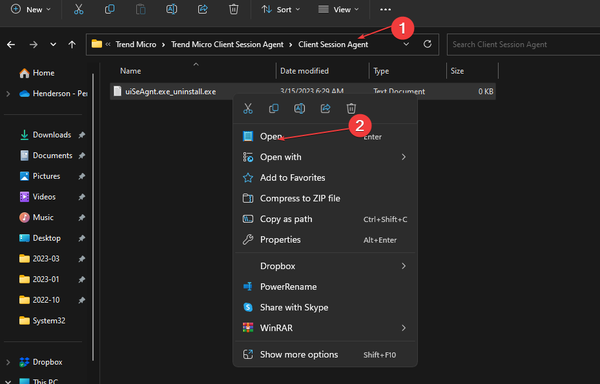Open the 2023-03 folder in sidebar

pos(39,259)
